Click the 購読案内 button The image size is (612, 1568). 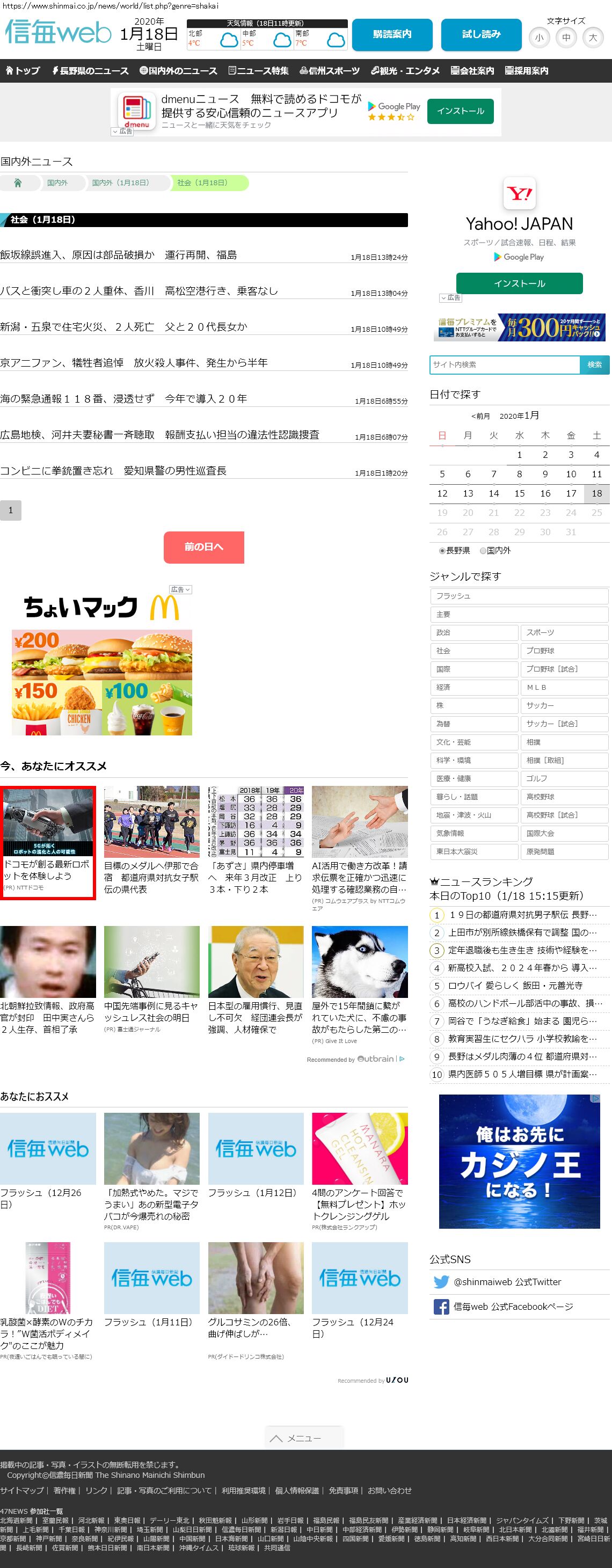[392, 34]
